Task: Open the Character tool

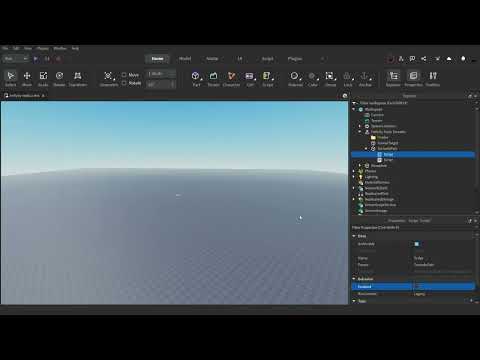Action: [231, 79]
